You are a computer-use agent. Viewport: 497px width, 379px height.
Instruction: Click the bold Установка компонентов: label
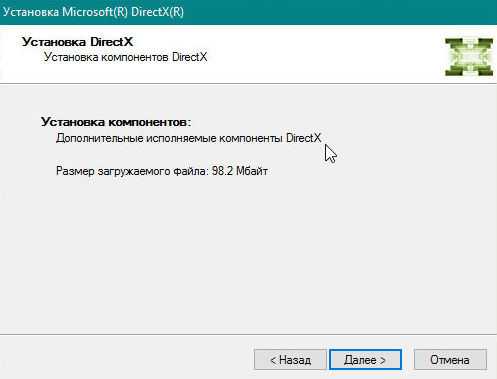coord(116,122)
